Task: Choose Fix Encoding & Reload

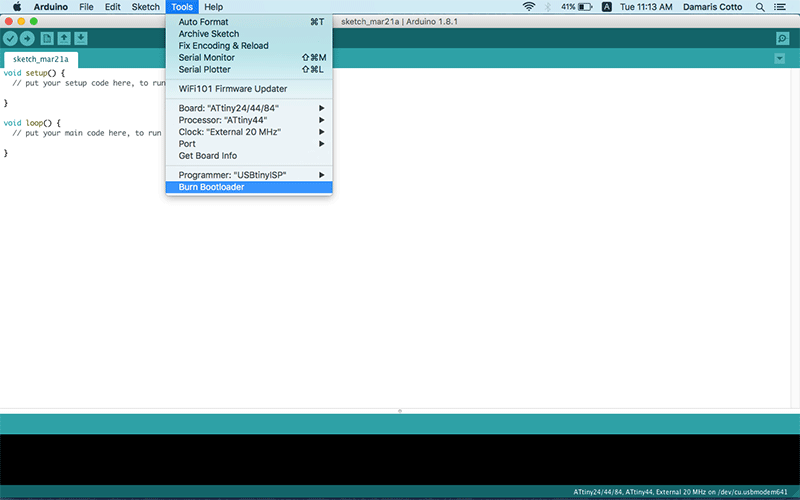Action: (249, 45)
